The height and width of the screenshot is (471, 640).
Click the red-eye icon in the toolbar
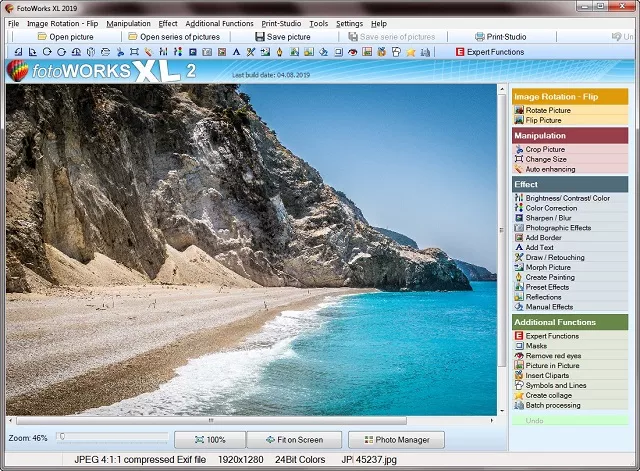[353, 52]
